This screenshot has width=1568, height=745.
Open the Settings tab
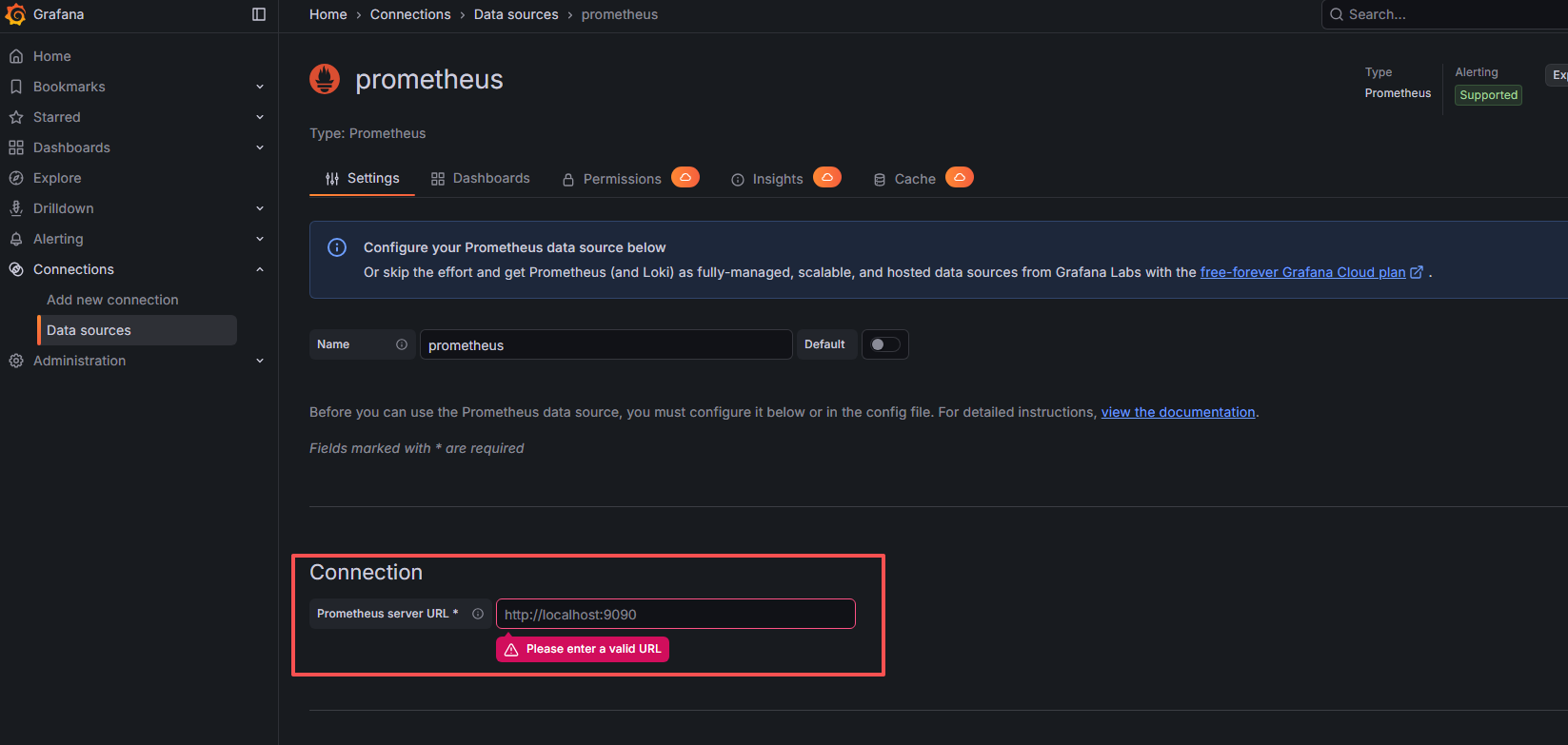[363, 179]
